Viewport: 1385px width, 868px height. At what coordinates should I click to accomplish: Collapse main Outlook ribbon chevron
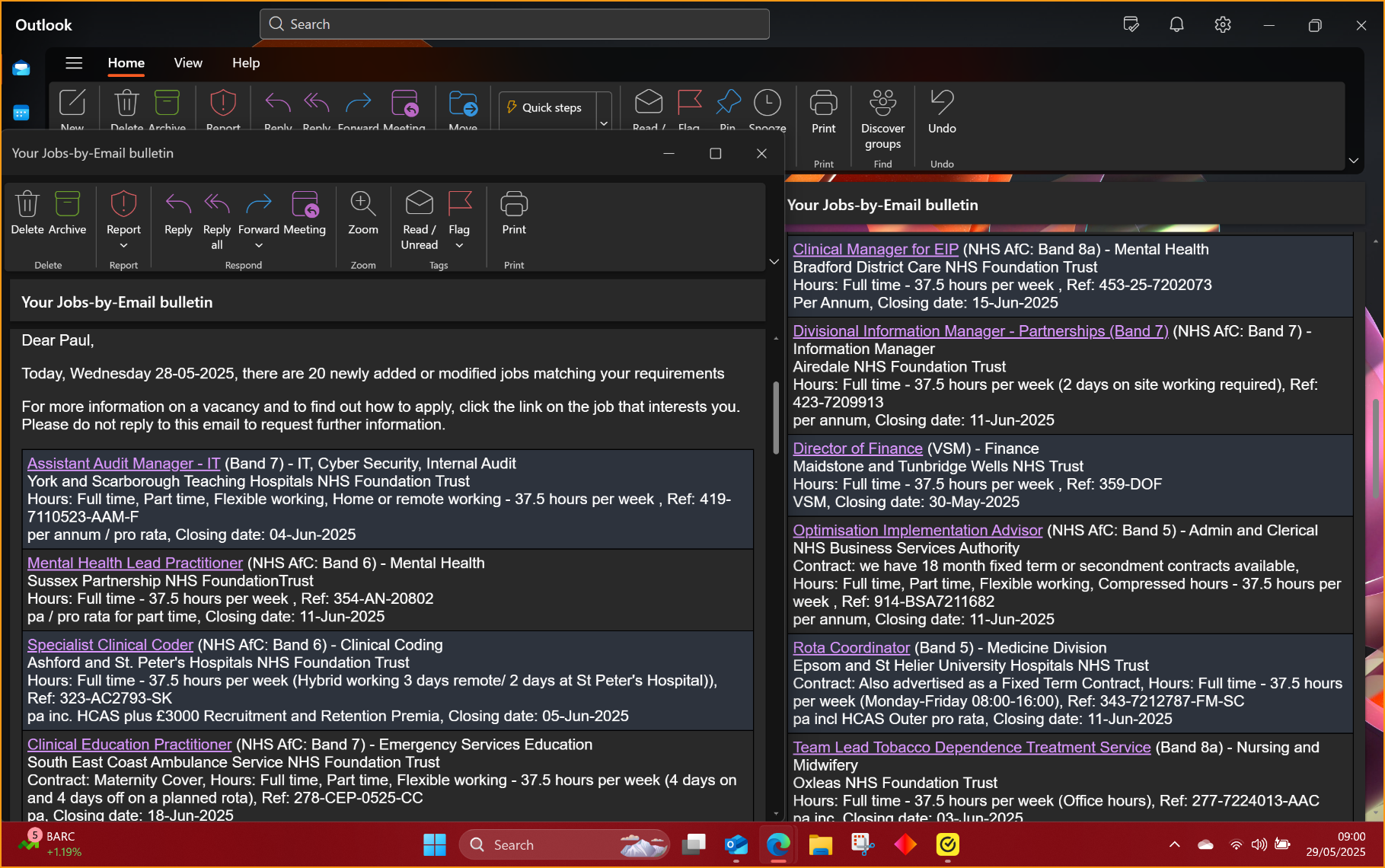tap(1354, 160)
